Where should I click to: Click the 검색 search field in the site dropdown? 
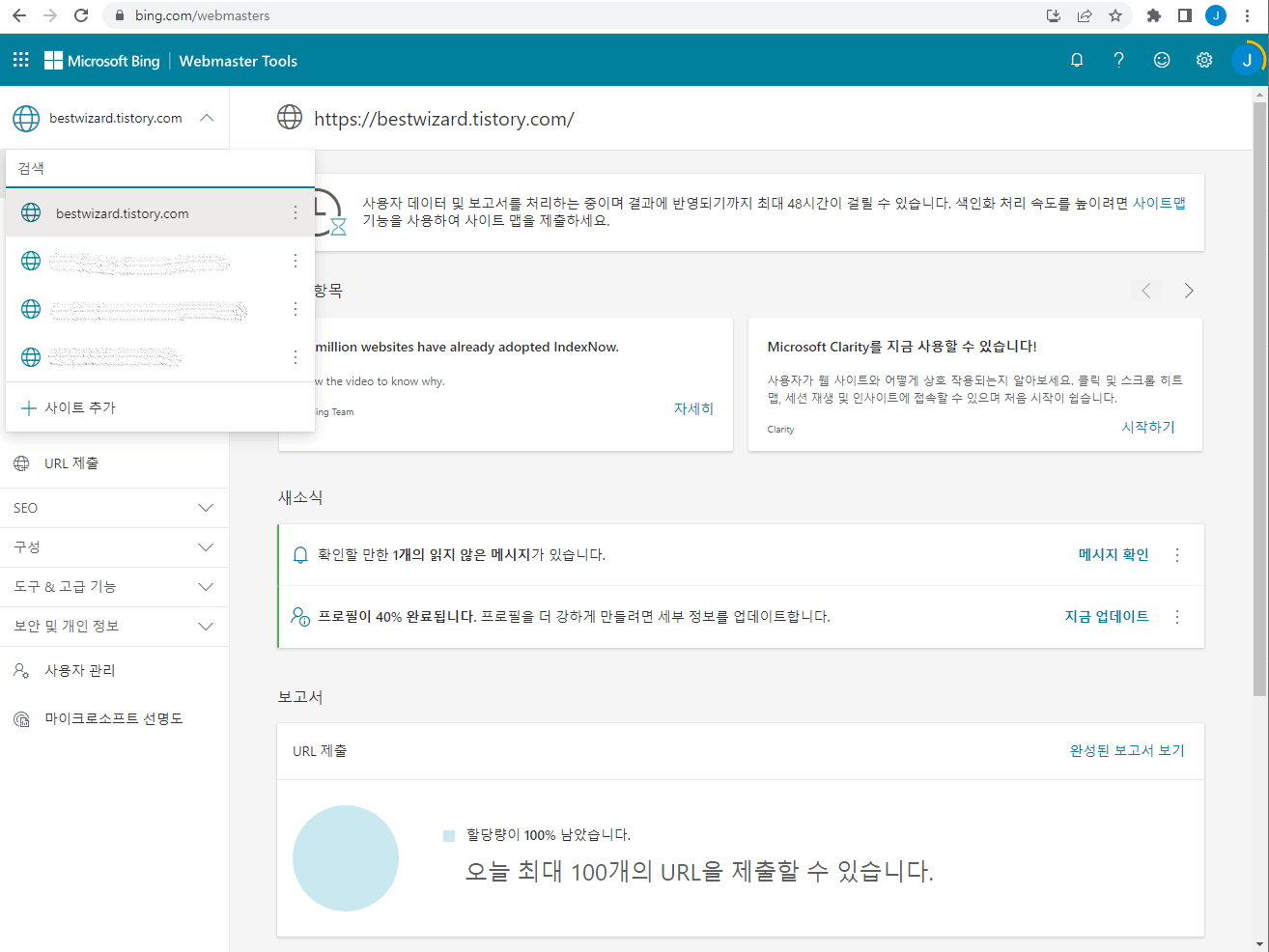pos(159,167)
